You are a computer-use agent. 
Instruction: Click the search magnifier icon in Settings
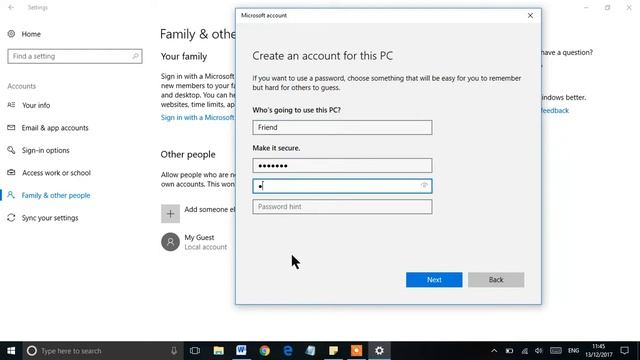(x=135, y=56)
